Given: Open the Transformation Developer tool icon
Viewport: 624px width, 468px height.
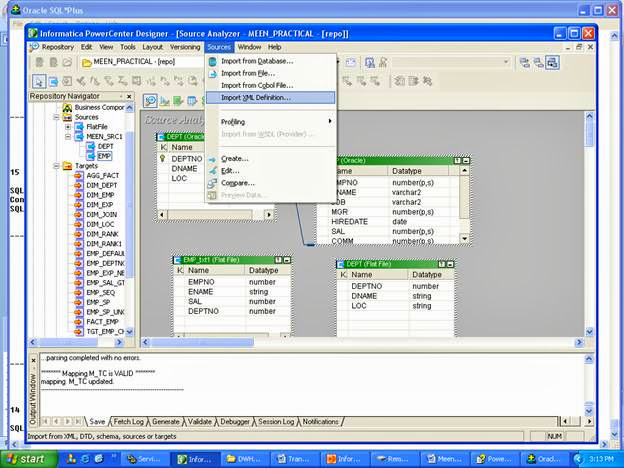Looking at the screenshot, I should click(x=177, y=101).
